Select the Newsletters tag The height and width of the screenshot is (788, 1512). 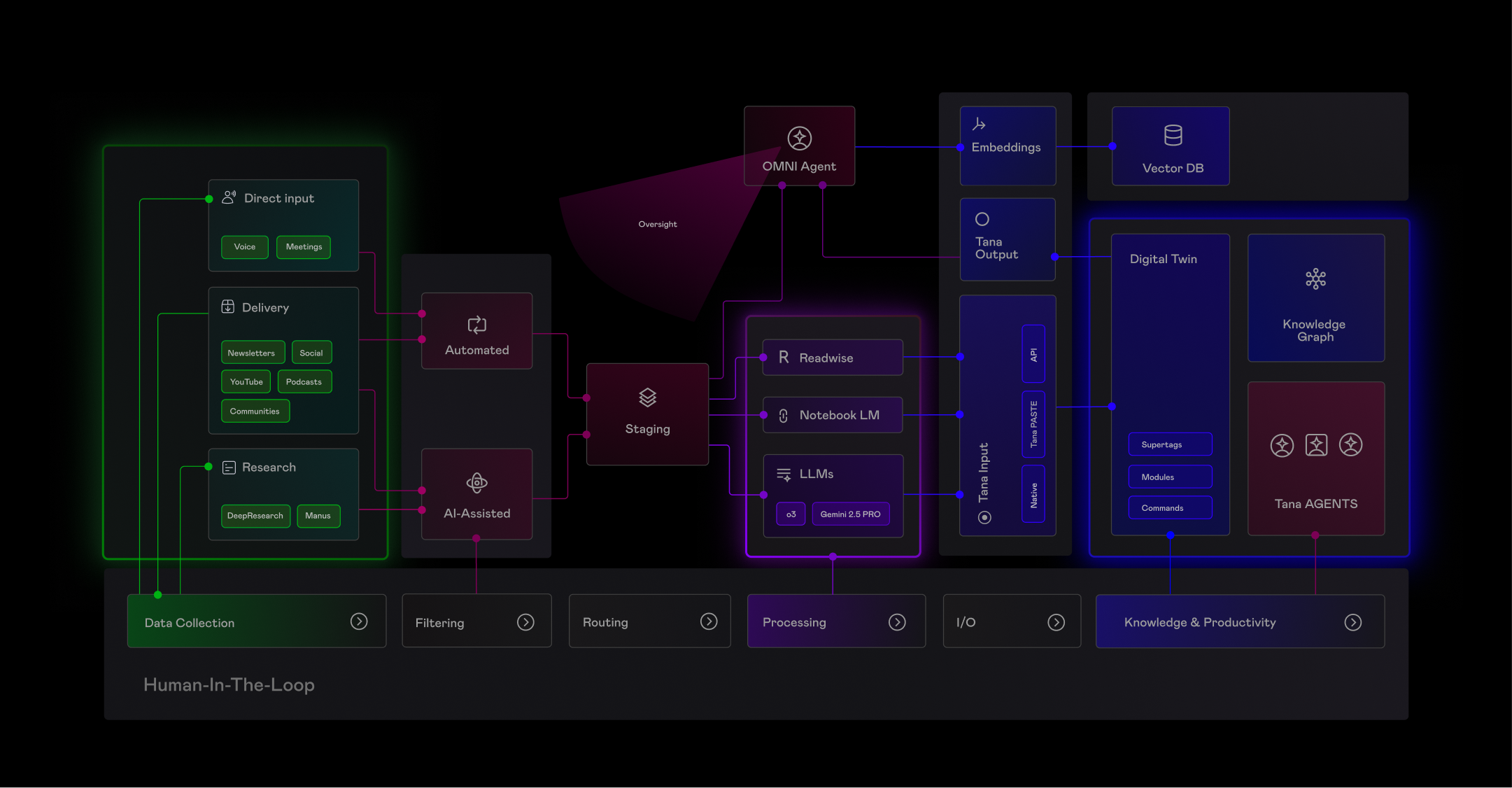tap(253, 353)
